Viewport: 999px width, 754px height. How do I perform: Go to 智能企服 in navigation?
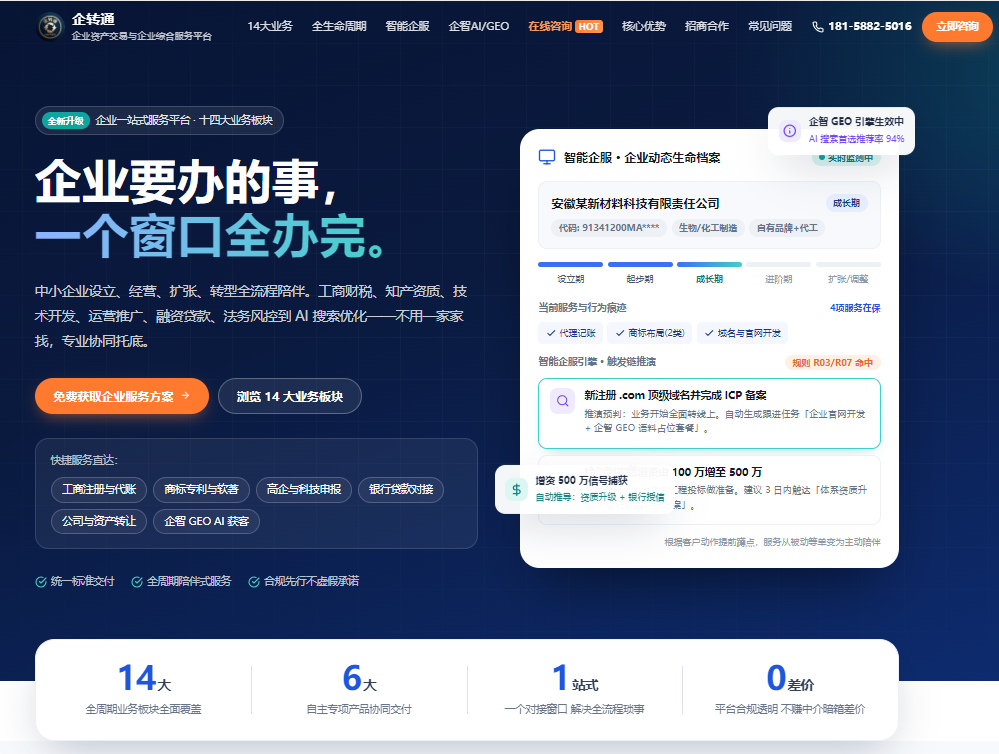click(x=408, y=26)
